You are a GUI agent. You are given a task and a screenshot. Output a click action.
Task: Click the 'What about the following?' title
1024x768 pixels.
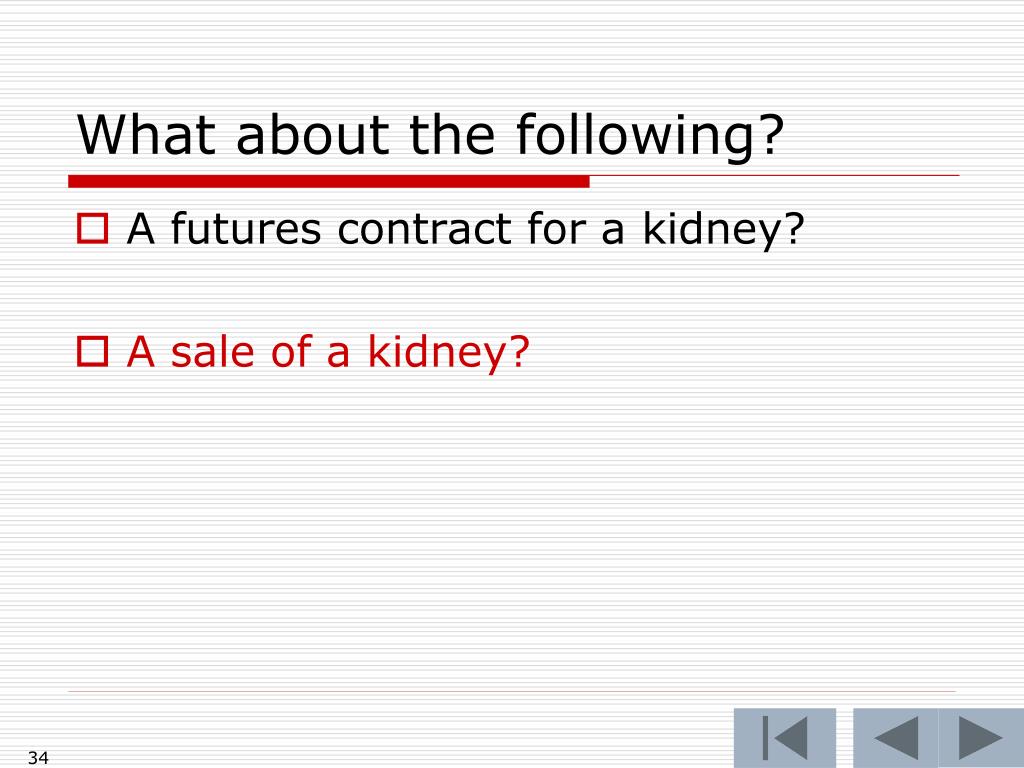point(430,135)
